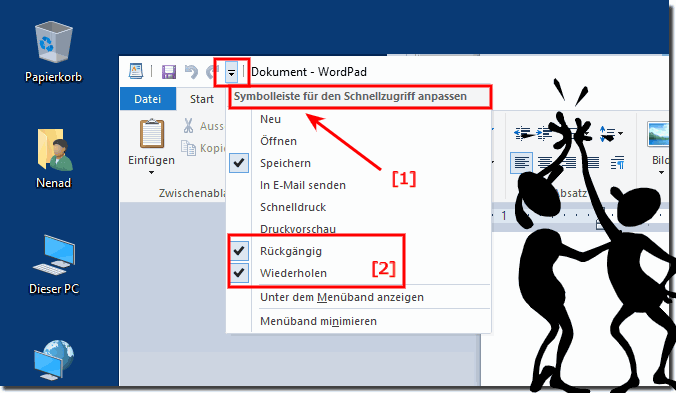The width and height of the screenshot is (676, 393).
Task: Open the network globe desktop icon
Action: [53, 360]
